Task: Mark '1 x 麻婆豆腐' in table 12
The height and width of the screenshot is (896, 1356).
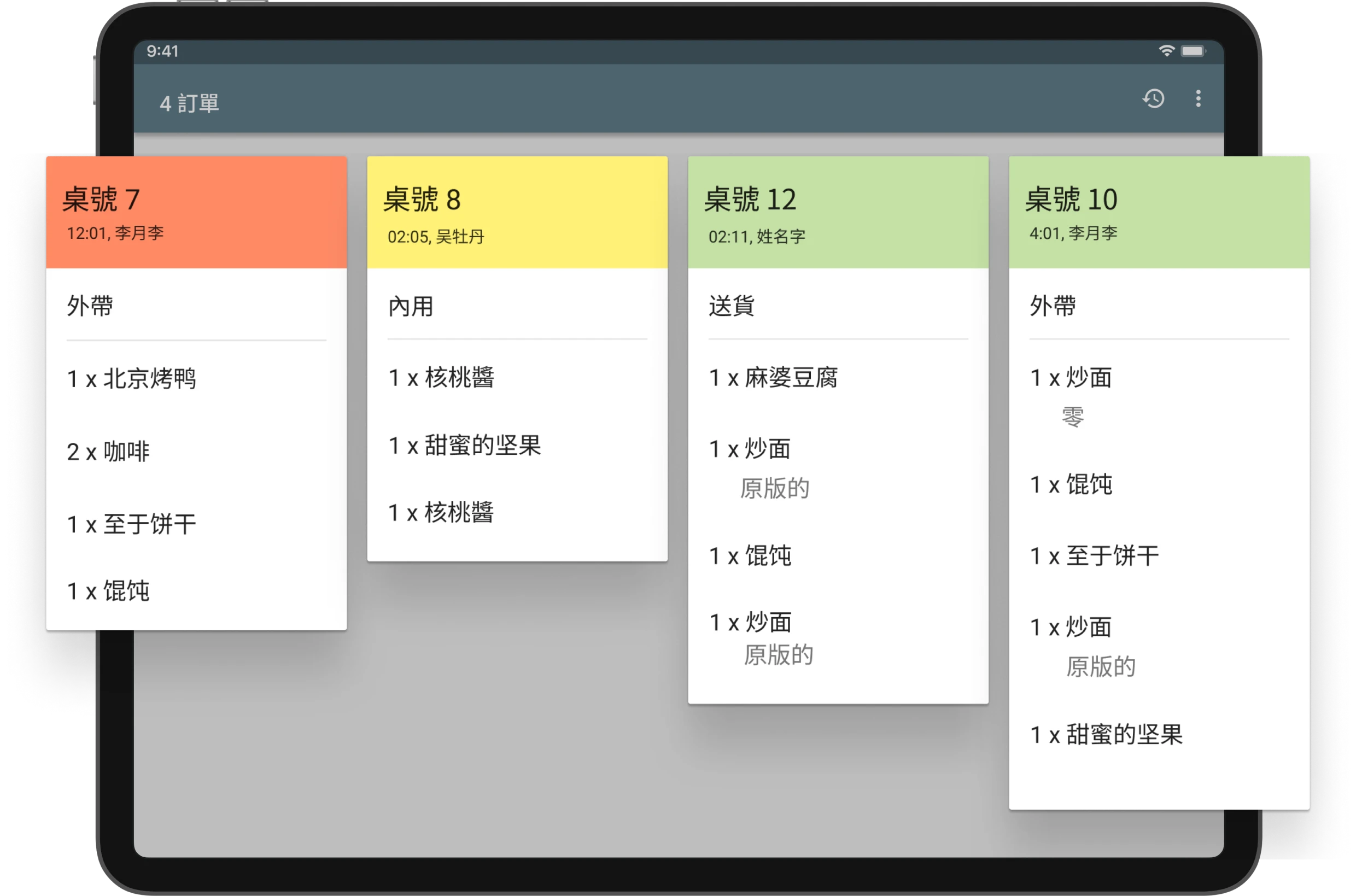Action: click(x=773, y=377)
